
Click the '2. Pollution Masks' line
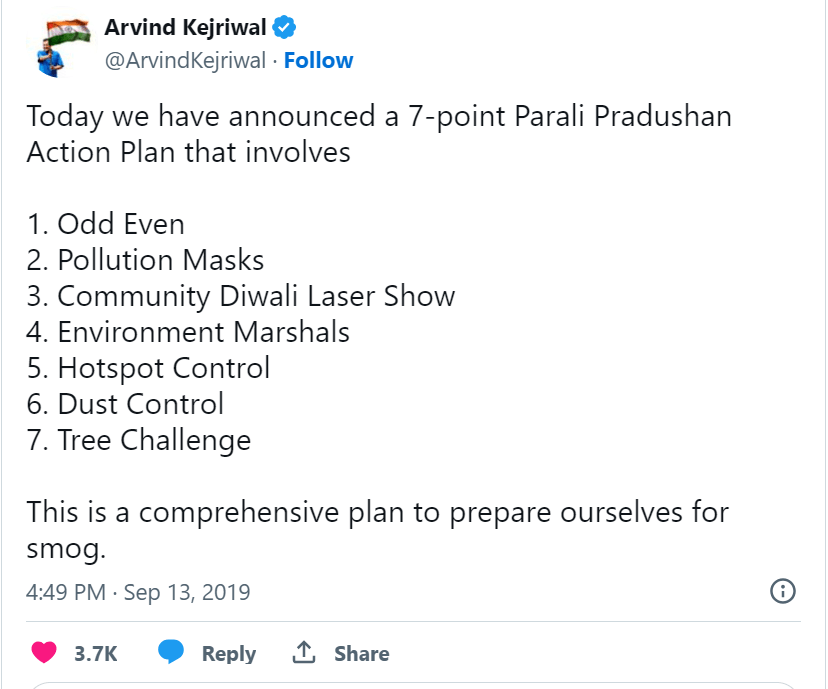click(x=145, y=260)
